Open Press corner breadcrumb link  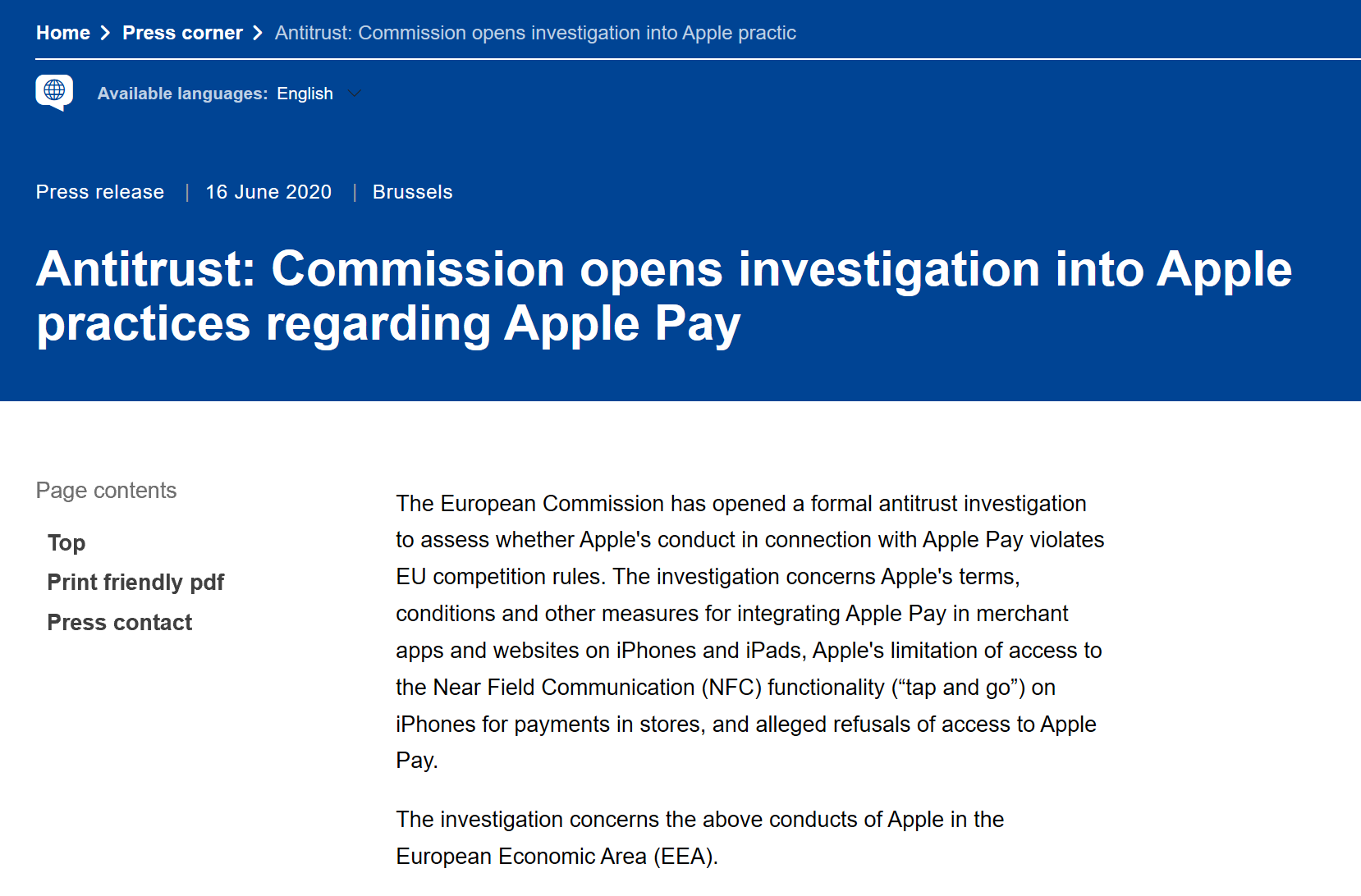(x=182, y=33)
